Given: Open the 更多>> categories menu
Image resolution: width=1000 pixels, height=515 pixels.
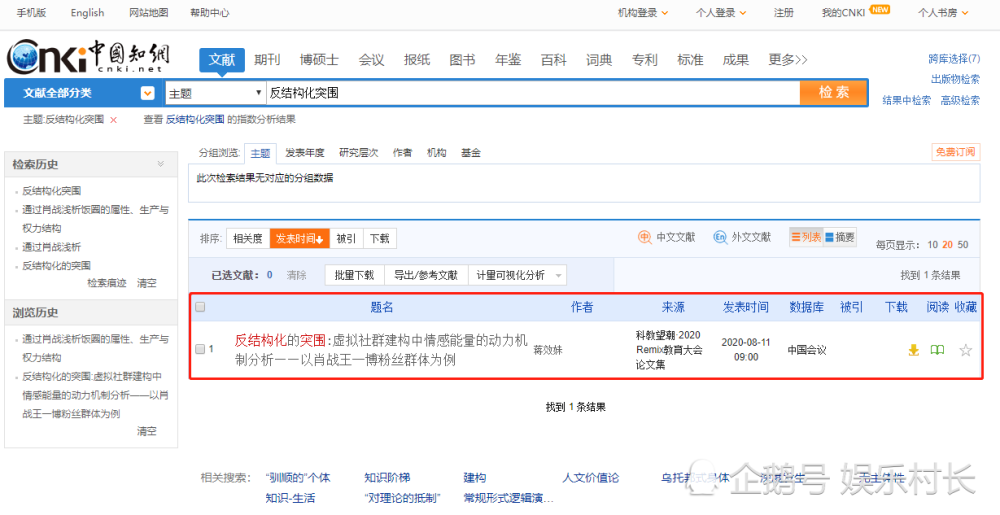Looking at the screenshot, I should [x=788, y=60].
